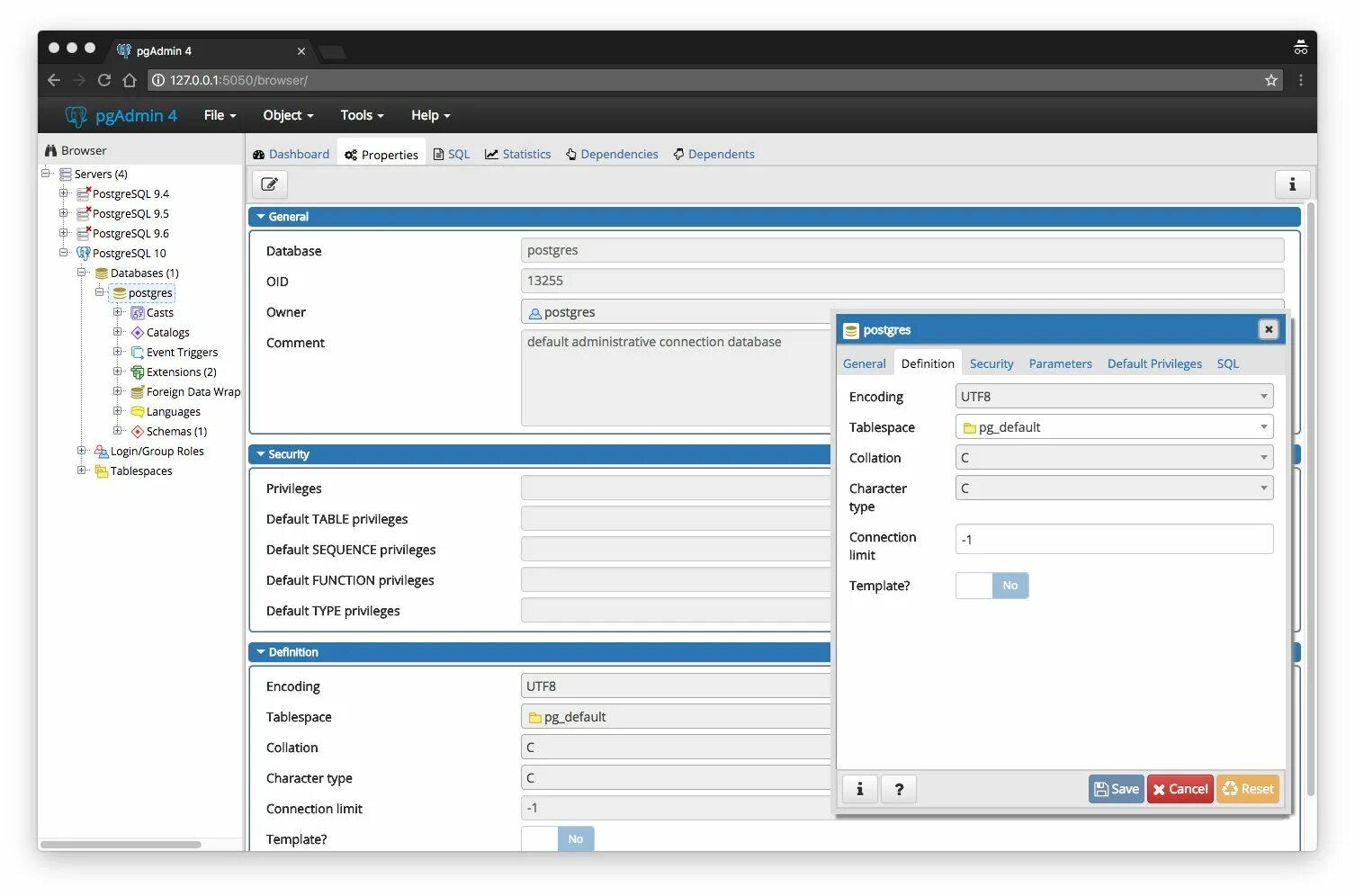The image size is (1355, 896).
Task: Open the Security tab in postgres dialog
Action: (x=992, y=363)
